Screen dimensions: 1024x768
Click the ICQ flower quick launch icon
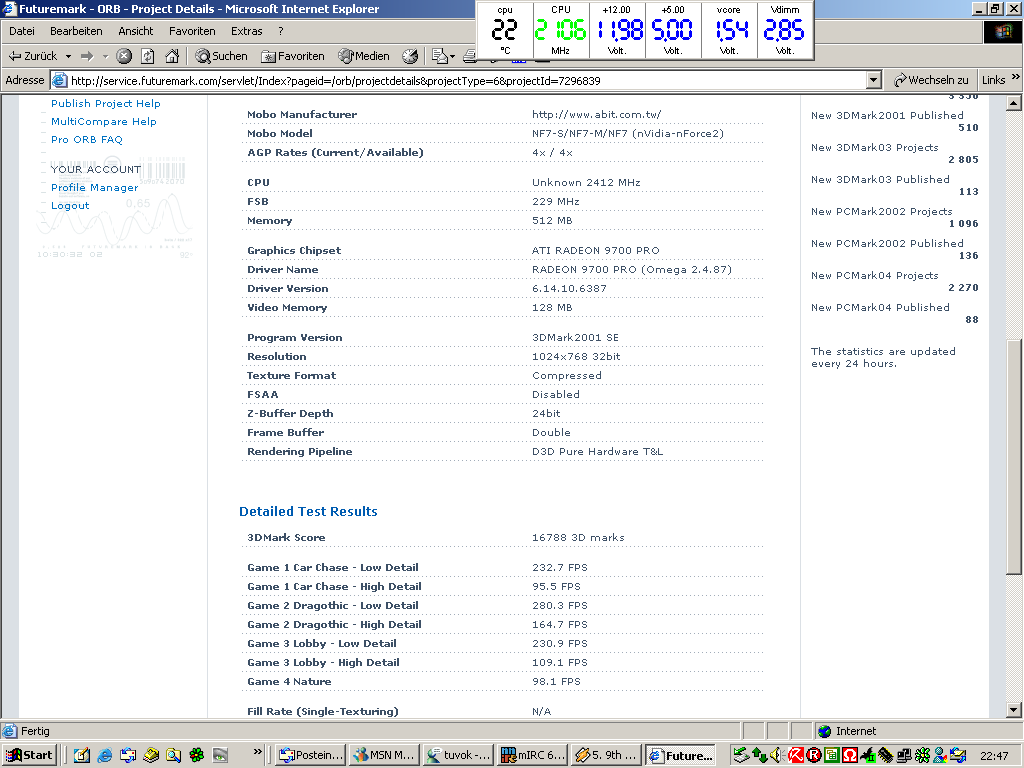pyautogui.click(x=196, y=755)
